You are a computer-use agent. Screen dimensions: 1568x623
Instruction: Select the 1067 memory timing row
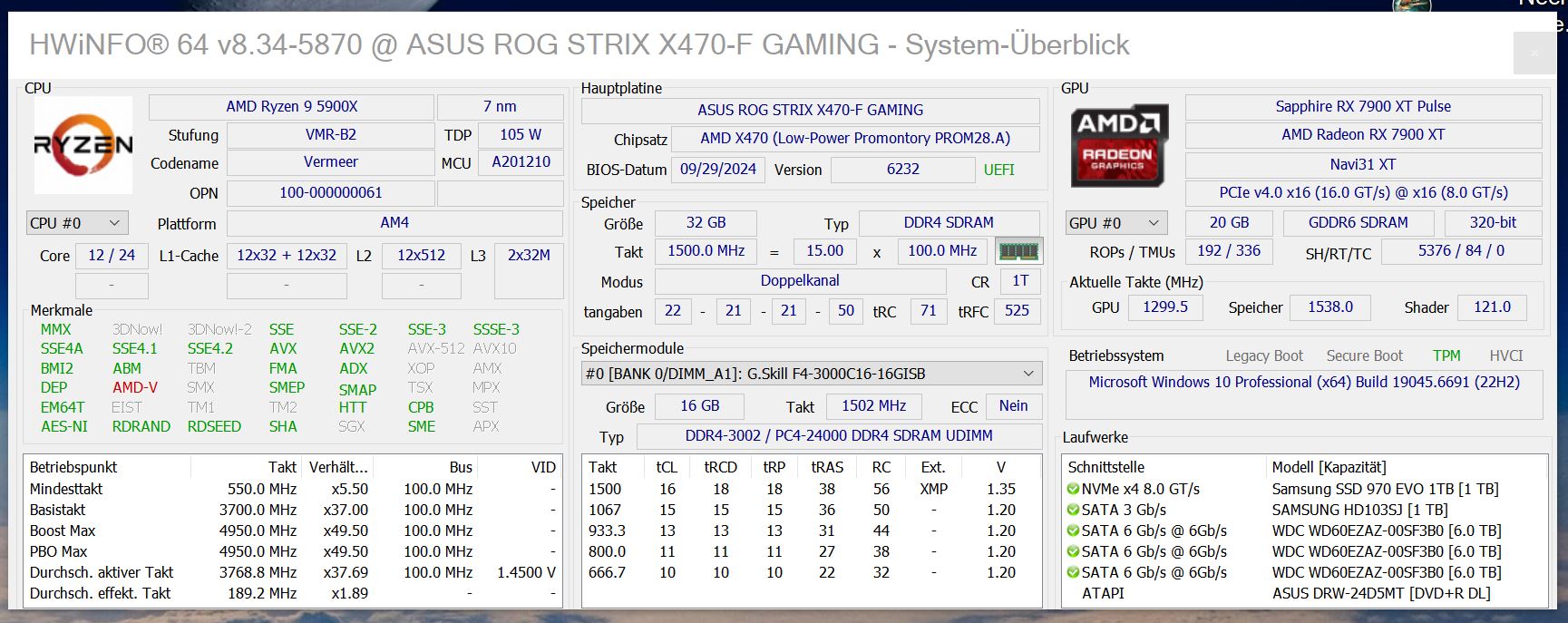tap(812, 510)
